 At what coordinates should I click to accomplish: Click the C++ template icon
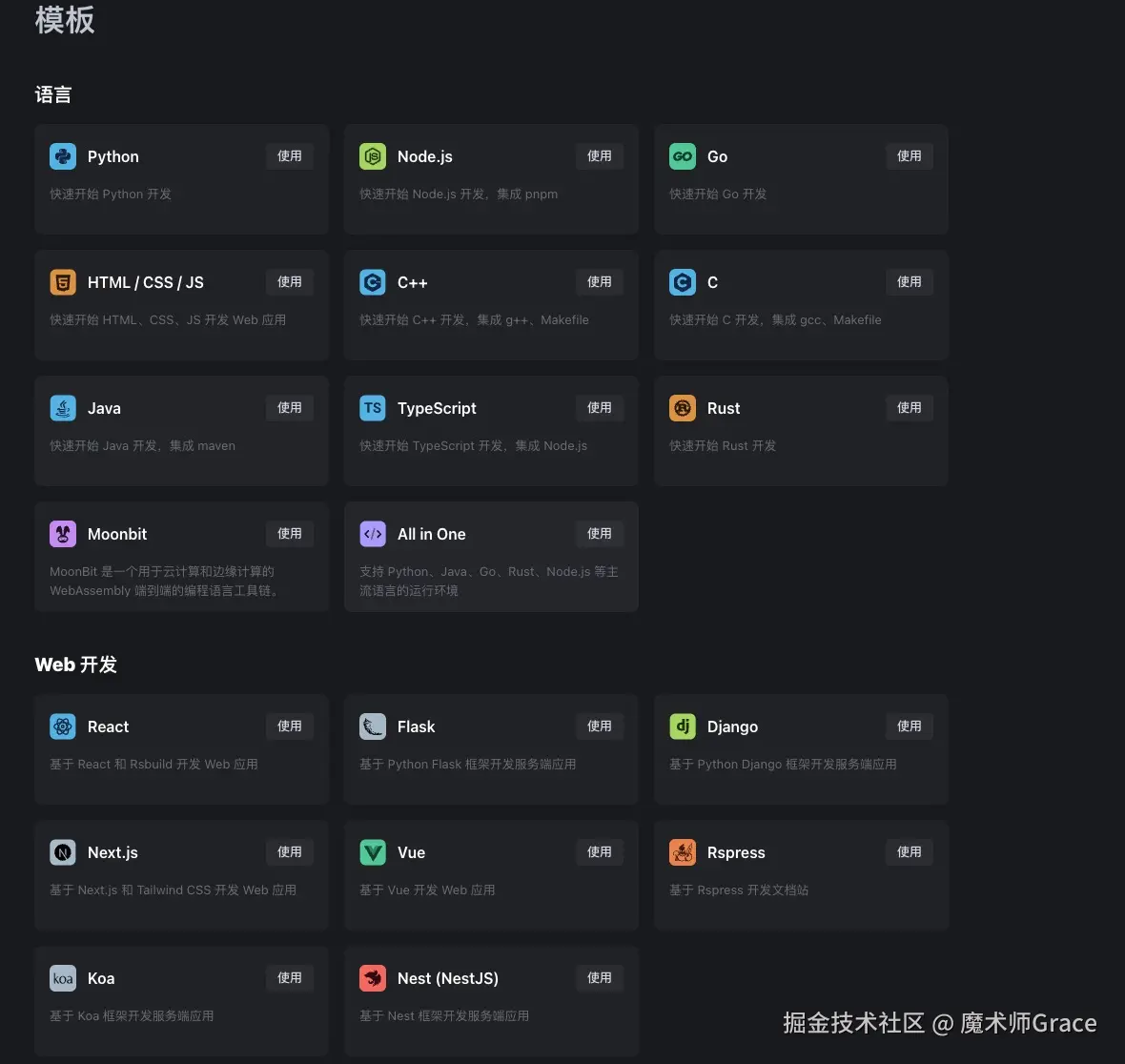[x=373, y=282]
